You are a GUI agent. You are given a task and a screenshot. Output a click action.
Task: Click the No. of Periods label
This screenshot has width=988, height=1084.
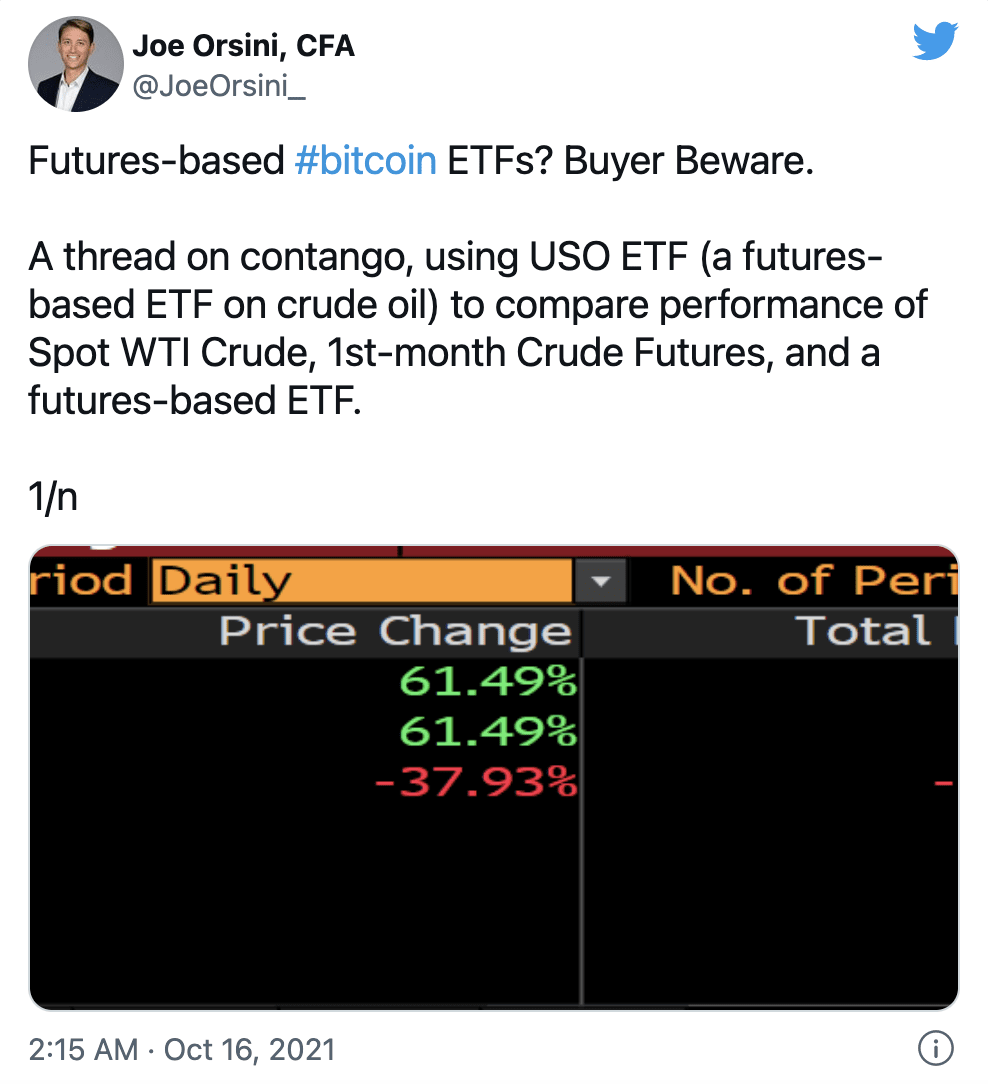[814, 580]
